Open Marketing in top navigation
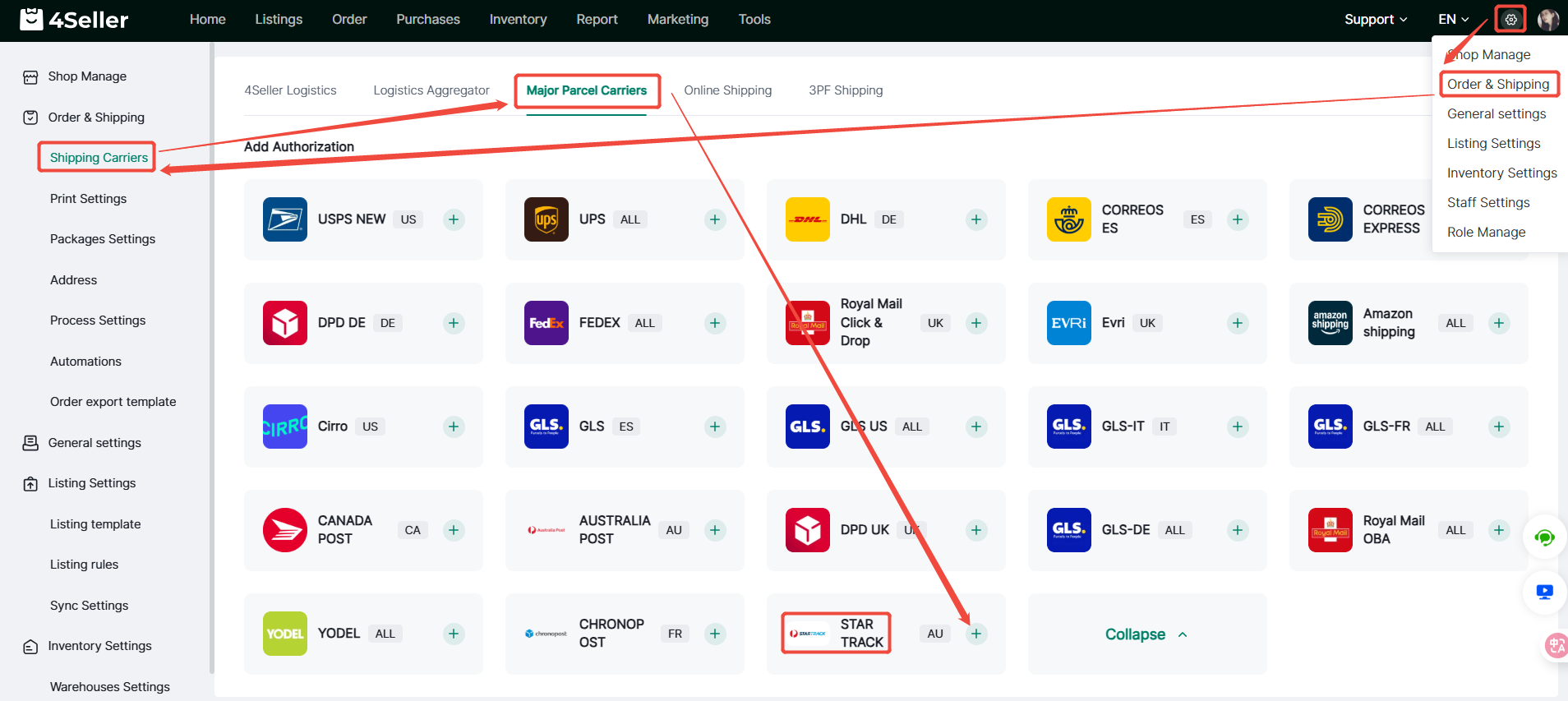The height and width of the screenshot is (701, 1568). (x=678, y=19)
